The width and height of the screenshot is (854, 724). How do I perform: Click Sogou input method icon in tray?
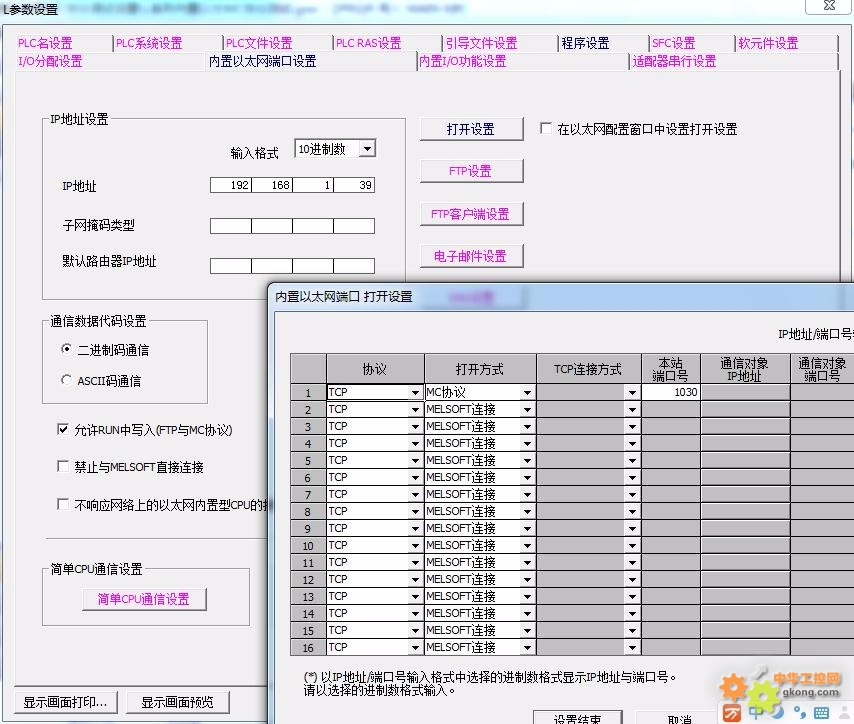coord(732,713)
